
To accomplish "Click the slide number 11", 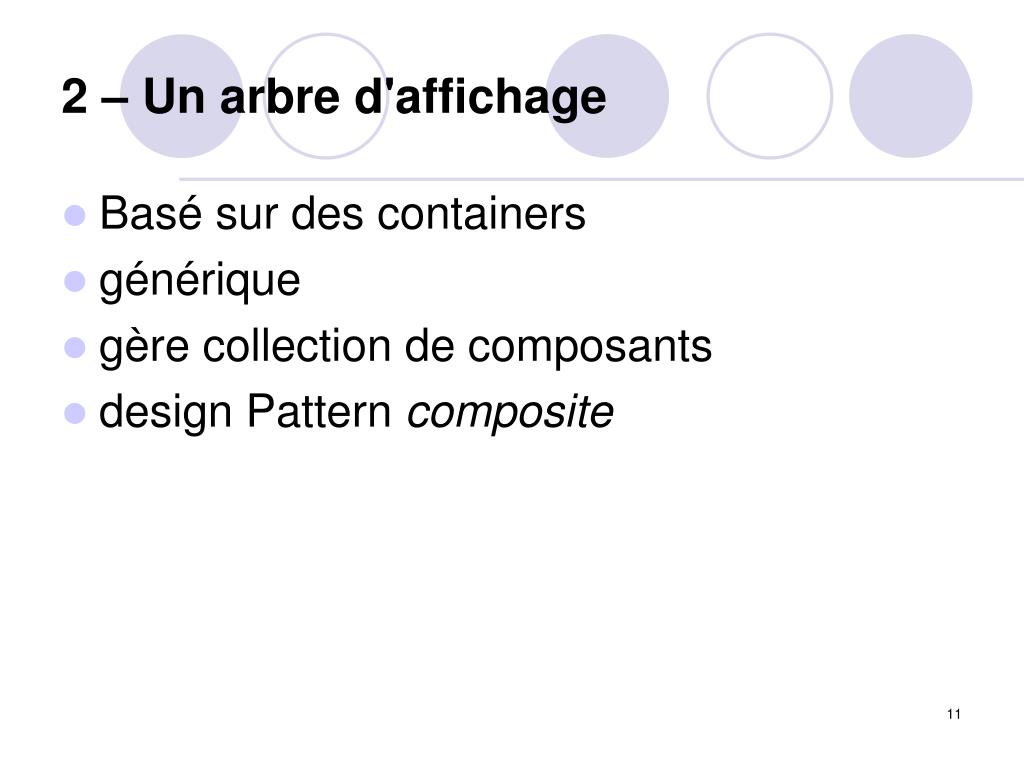I will [x=953, y=714].
